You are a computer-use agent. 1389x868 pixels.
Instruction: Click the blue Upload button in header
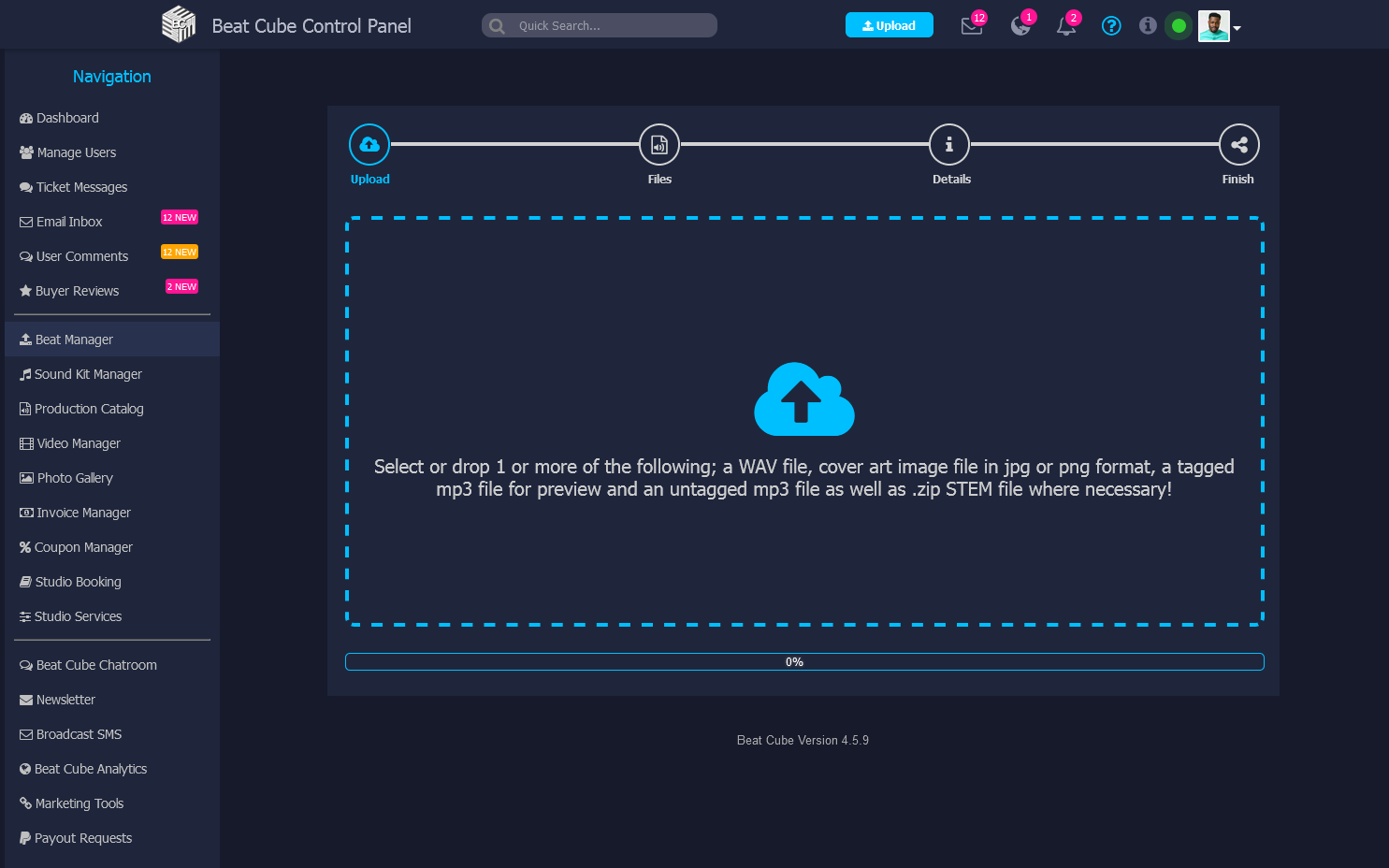[889, 25]
